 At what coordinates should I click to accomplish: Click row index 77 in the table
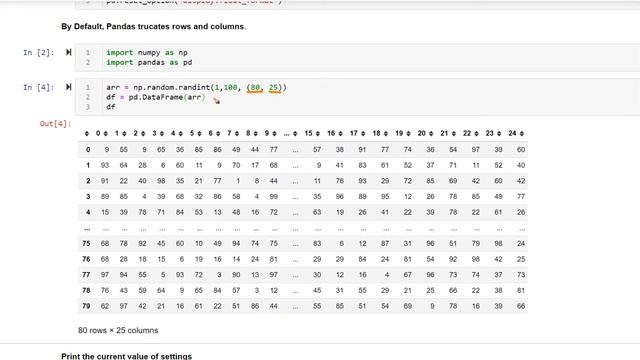click(x=86, y=275)
